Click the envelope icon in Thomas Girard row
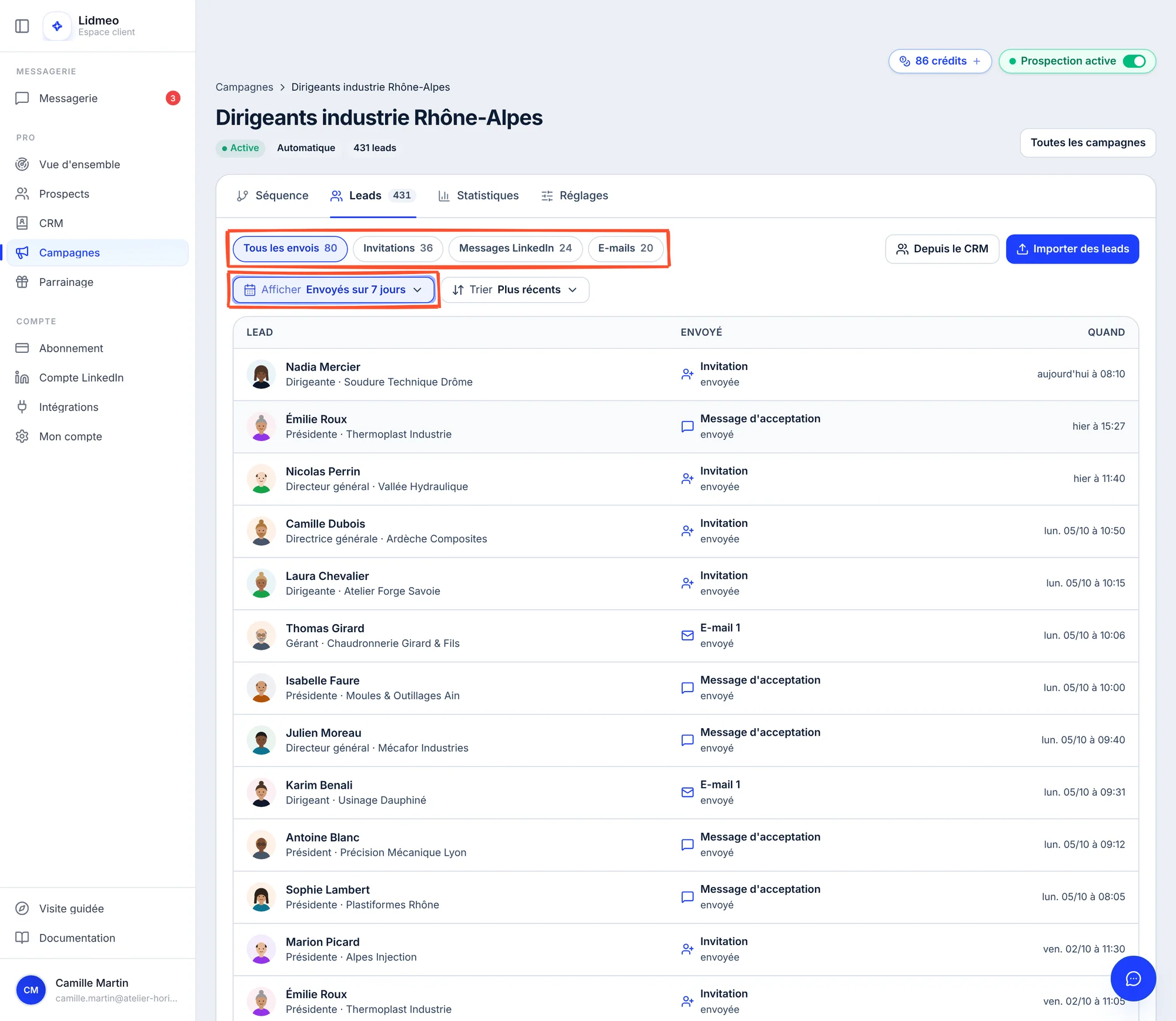1176x1021 pixels. 687,635
